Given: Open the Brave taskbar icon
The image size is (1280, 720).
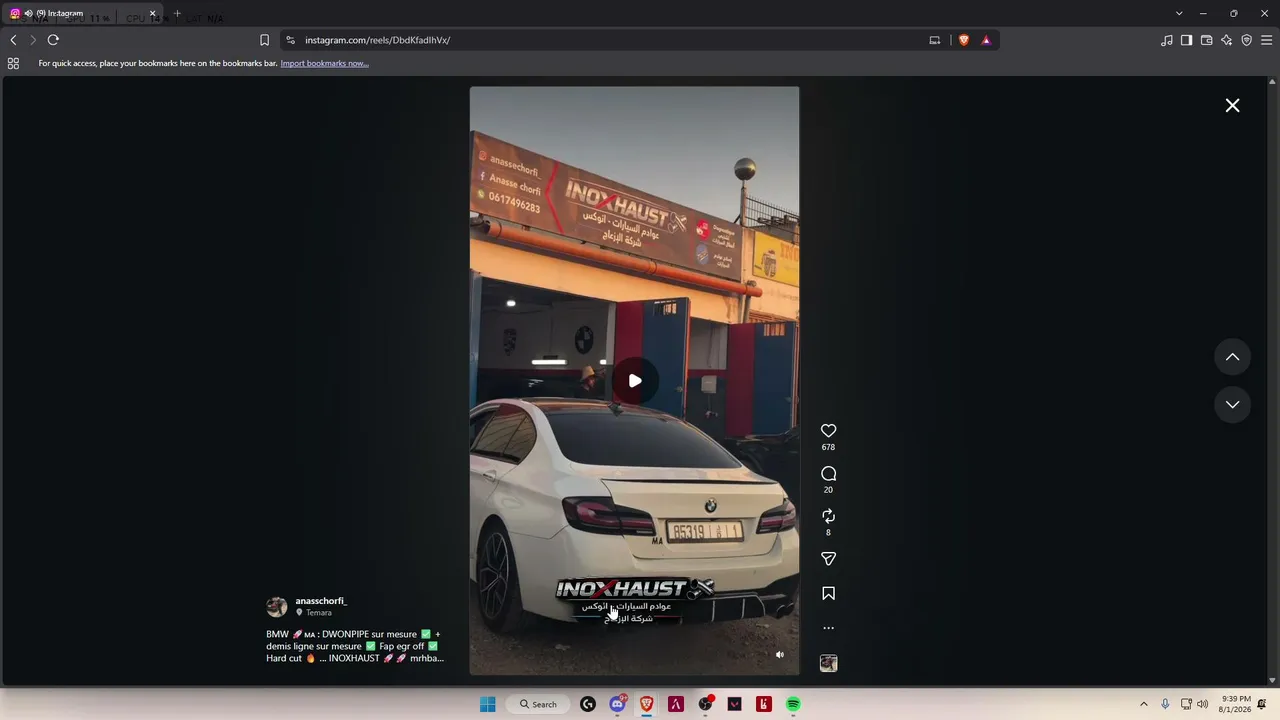Looking at the screenshot, I should [647, 704].
